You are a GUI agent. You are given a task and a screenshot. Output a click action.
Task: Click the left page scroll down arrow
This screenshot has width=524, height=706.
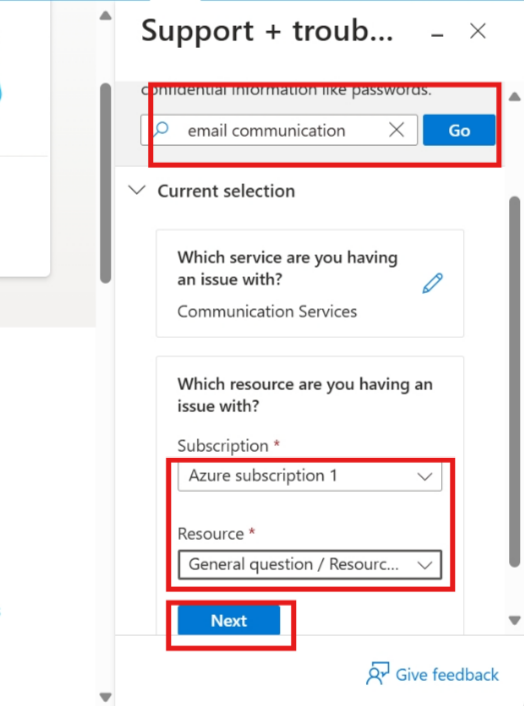point(105,697)
